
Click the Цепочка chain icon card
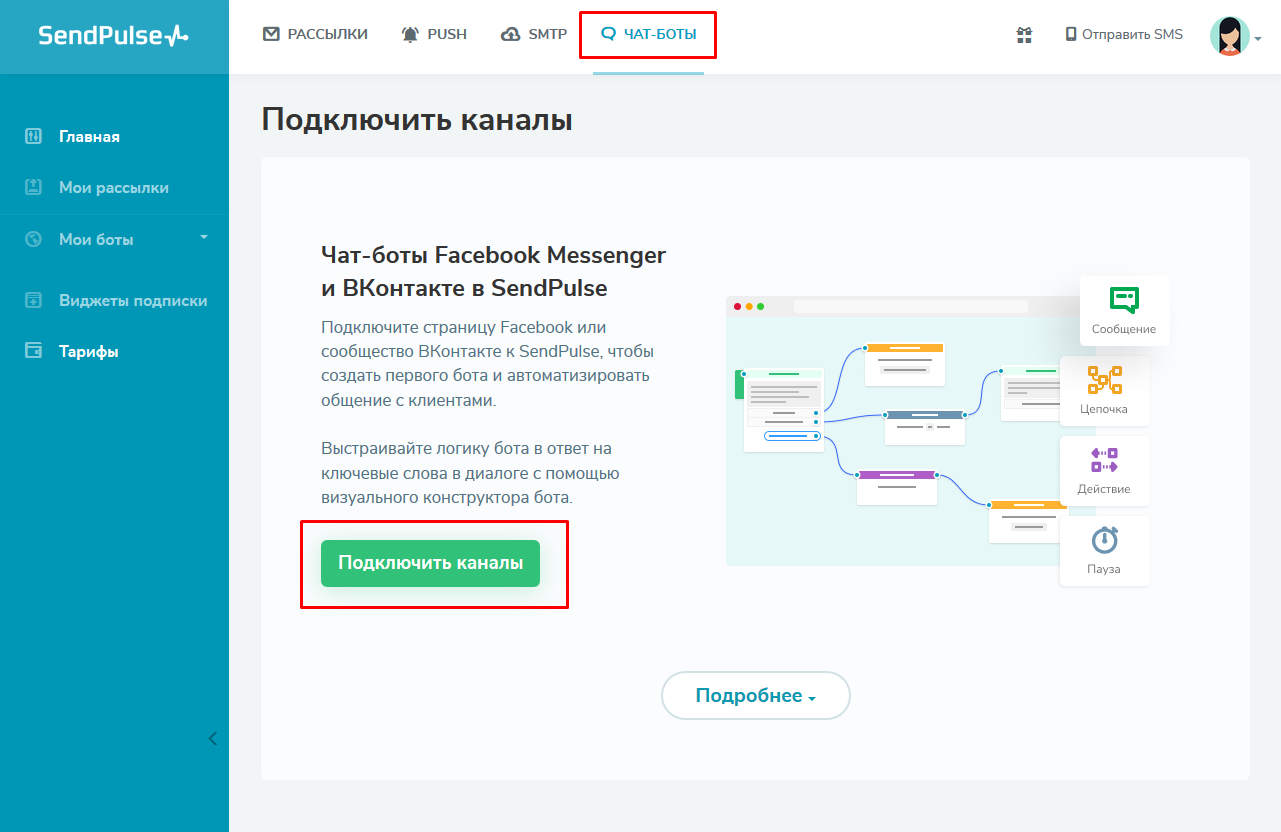pos(1104,391)
